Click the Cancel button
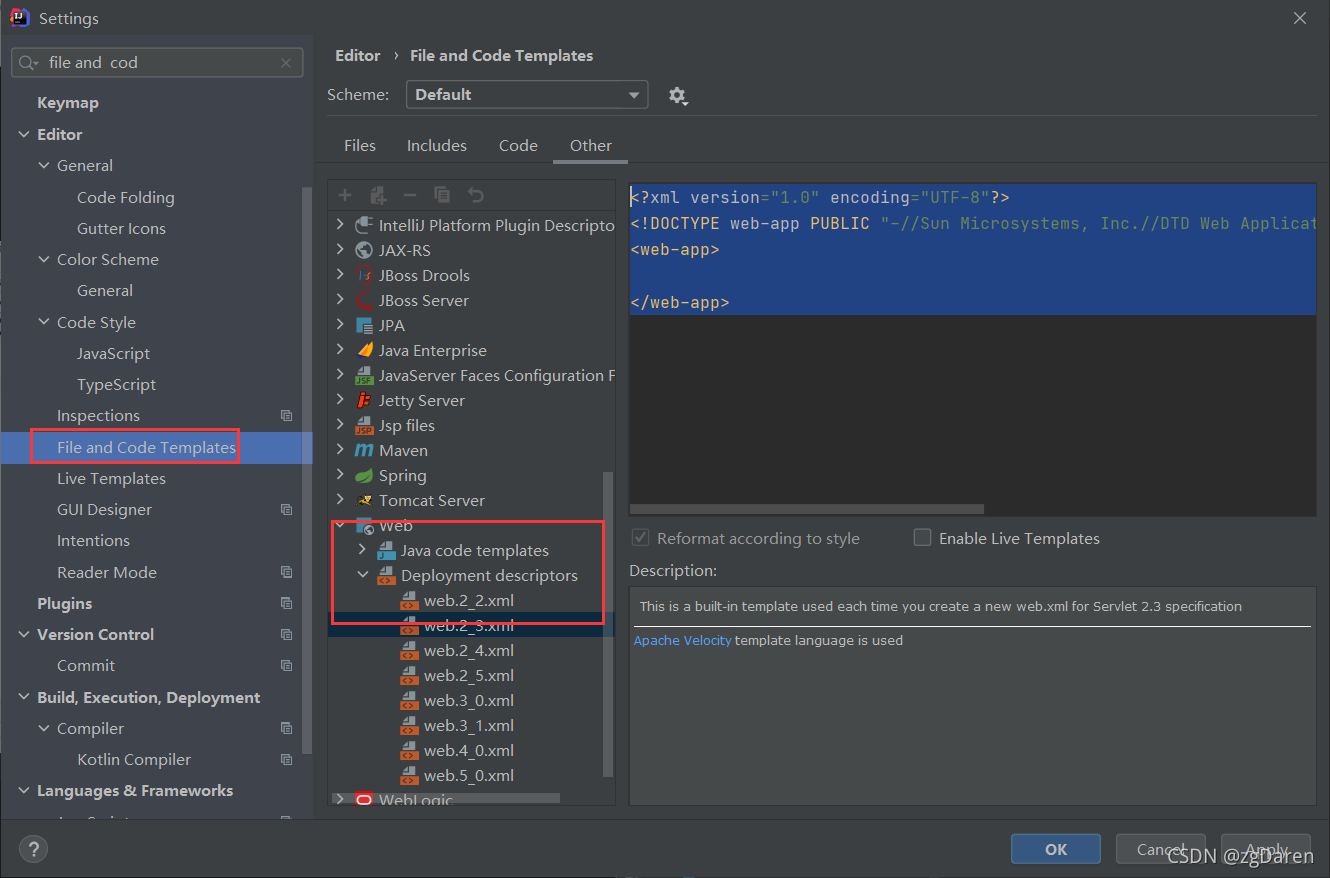 [1161, 849]
